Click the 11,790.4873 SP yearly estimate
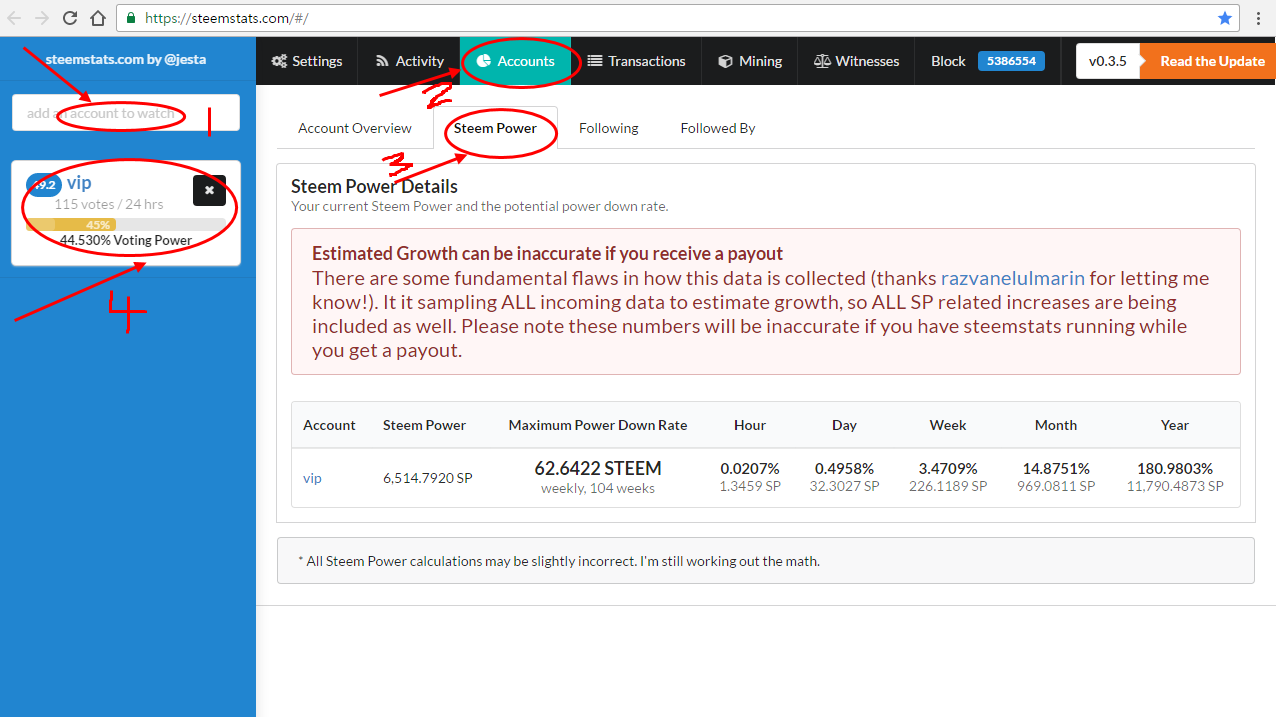Viewport: 1276px width, 717px height. (x=1175, y=486)
